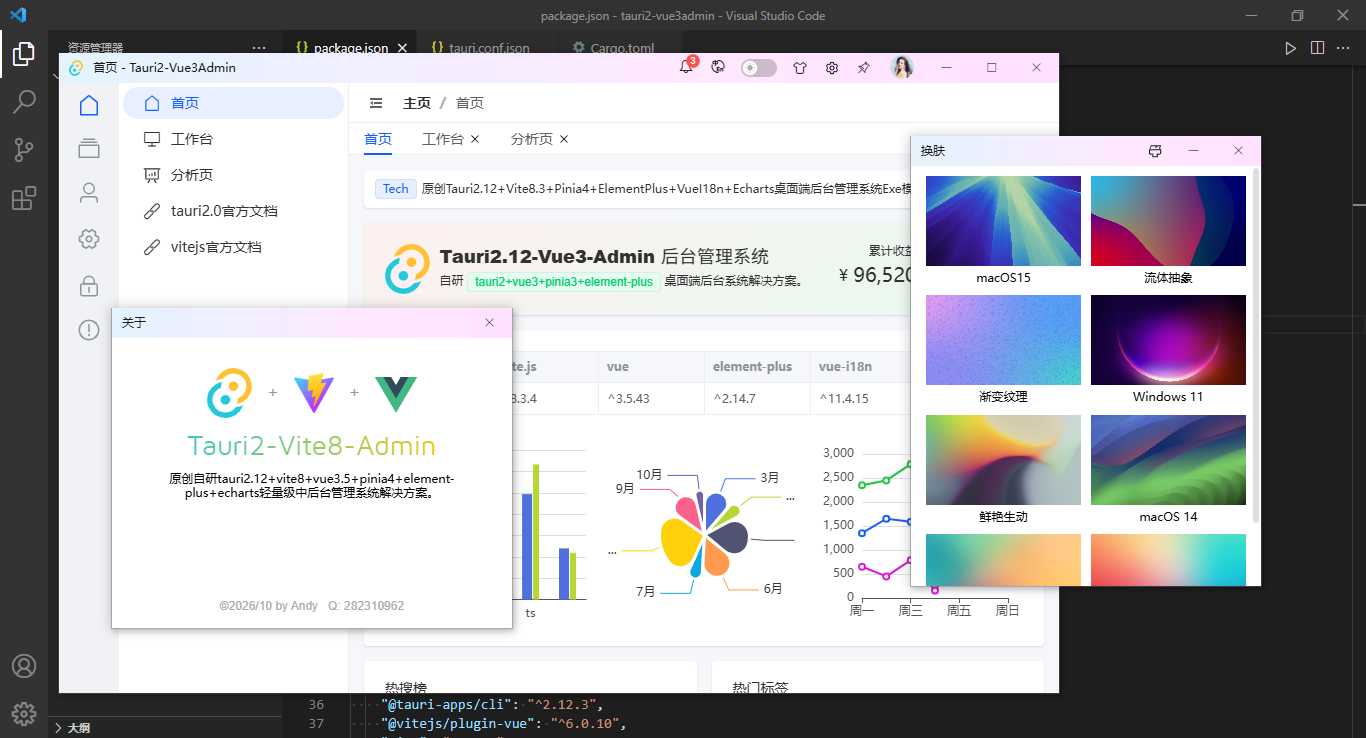The height and width of the screenshot is (738, 1366).
Task: Open VS Code Source Control view
Action: click(x=24, y=150)
